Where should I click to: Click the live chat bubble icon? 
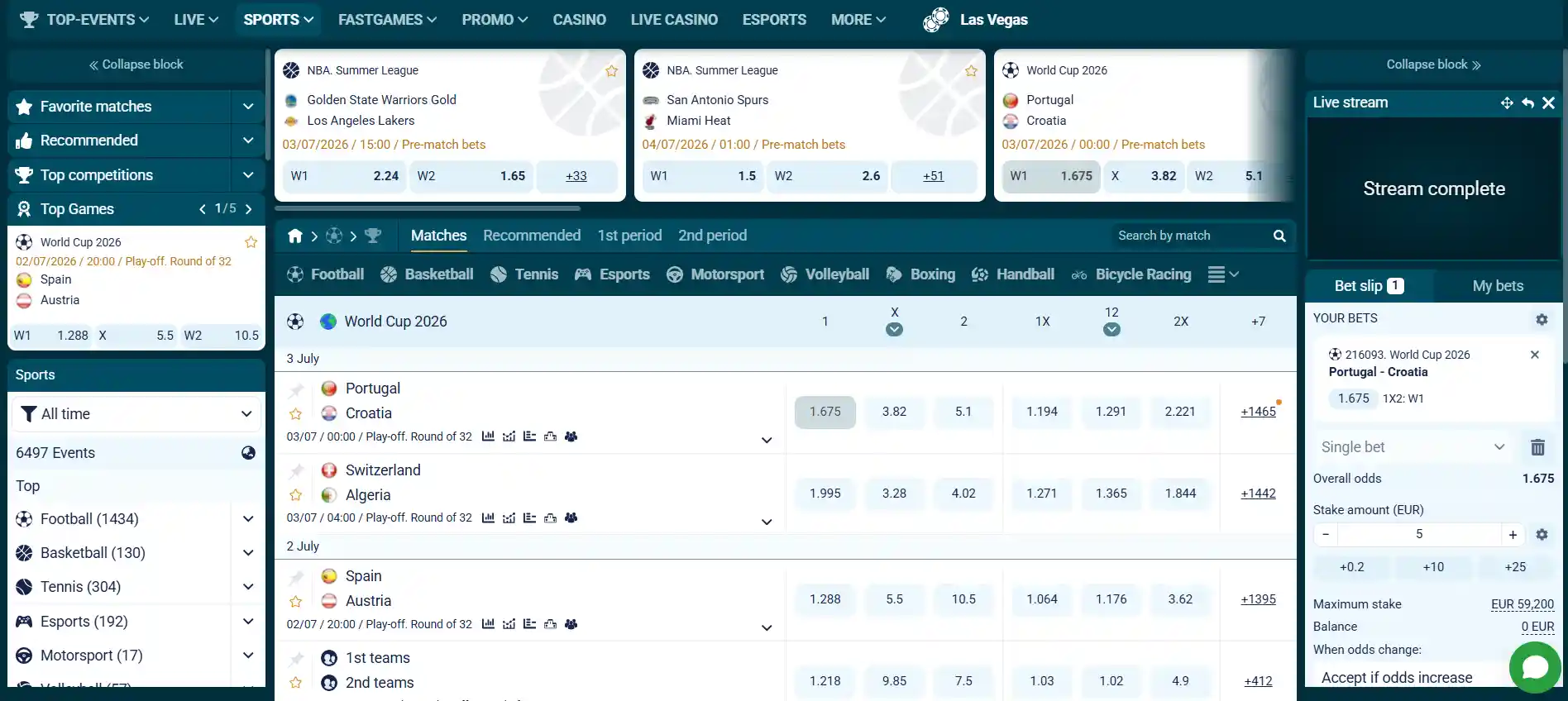tap(1535, 666)
